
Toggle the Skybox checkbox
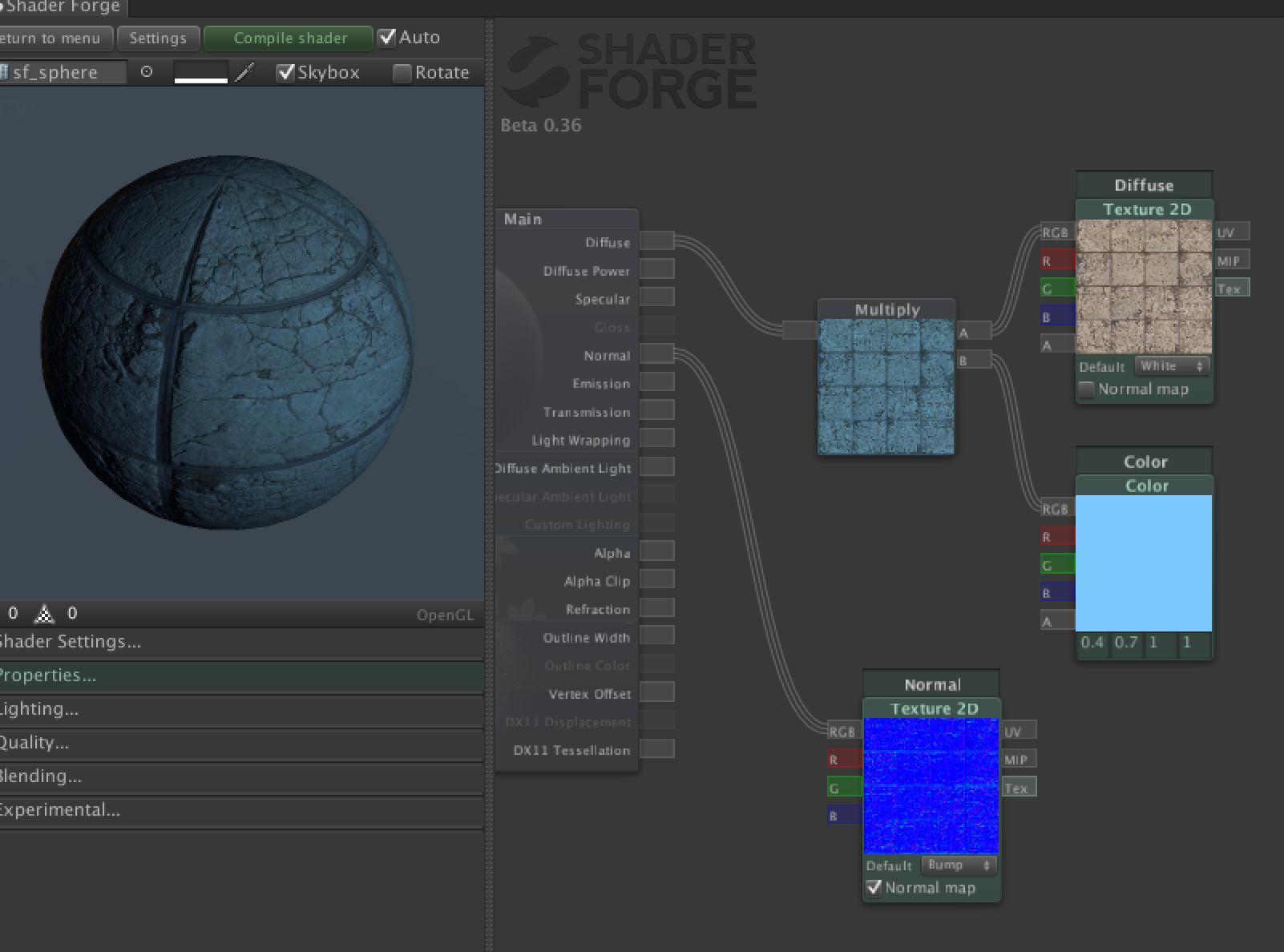coord(285,72)
